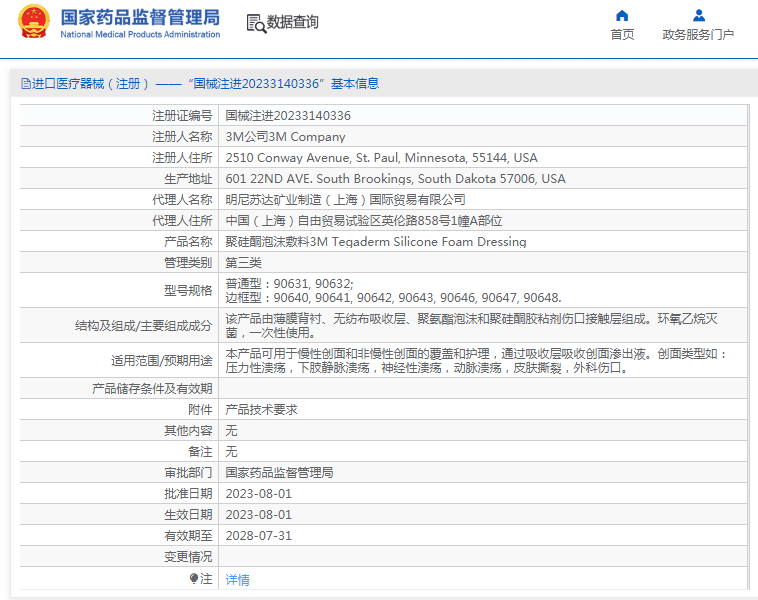Viewport: 758px width, 600px height.
Task: Click the 国家药品监督管理局 site title
Action: click(x=140, y=17)
